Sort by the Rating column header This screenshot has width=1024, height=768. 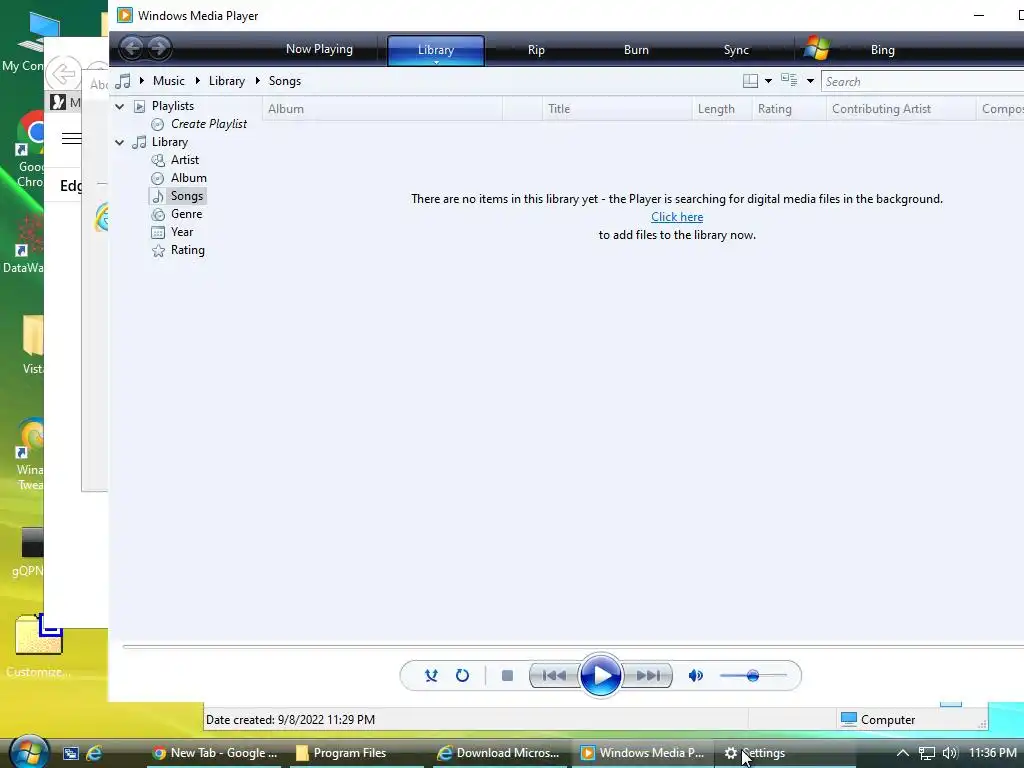pyautogui.click(x=789, y=109)
